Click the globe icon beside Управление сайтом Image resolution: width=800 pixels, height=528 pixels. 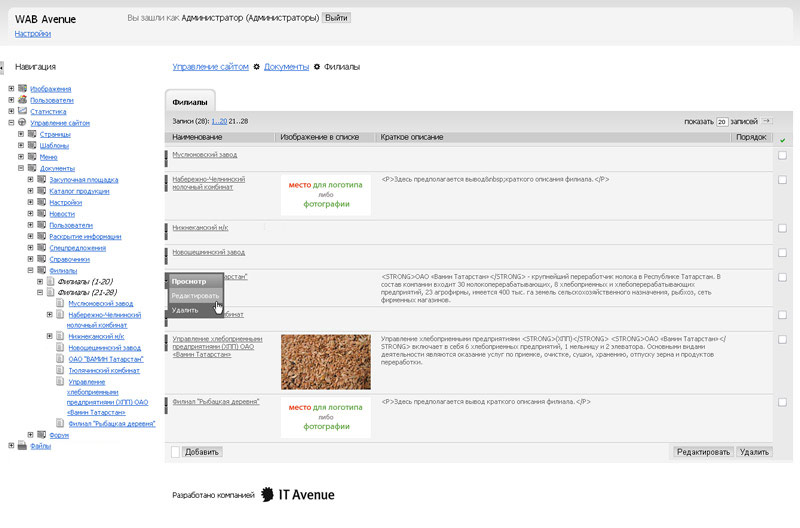point(22,123)
